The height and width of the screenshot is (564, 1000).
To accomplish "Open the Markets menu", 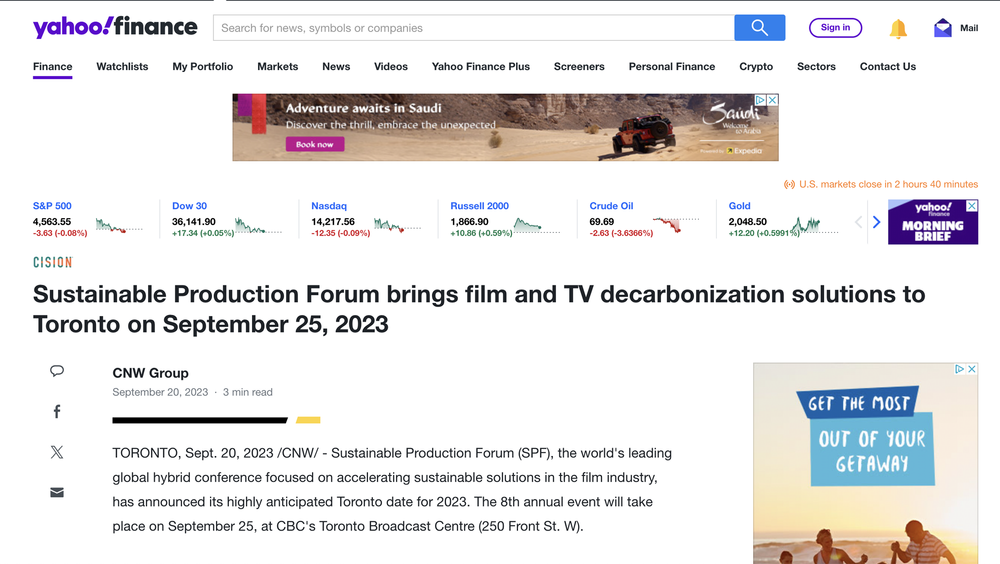I will [x=277, y=66].
